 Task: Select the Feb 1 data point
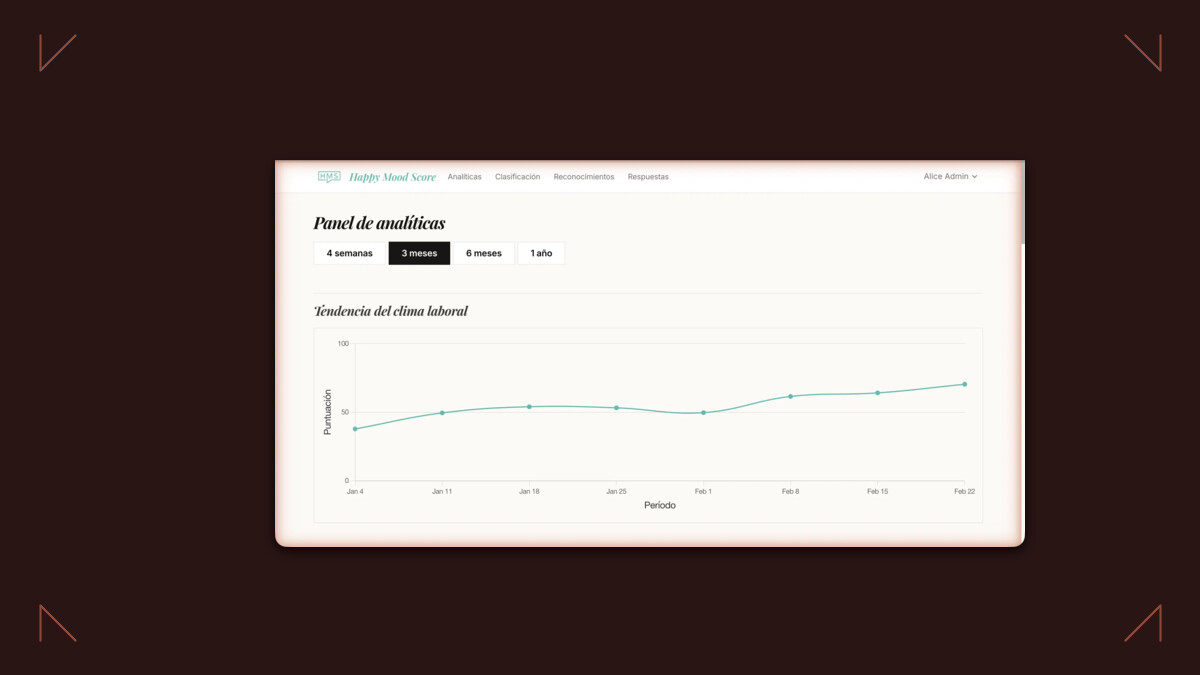click(x=703, y=412)
